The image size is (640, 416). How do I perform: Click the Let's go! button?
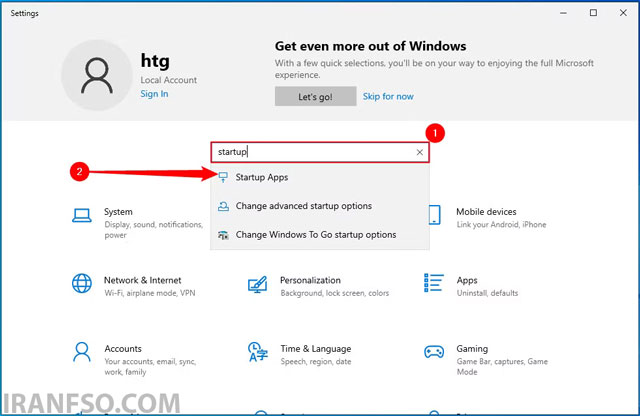click(x=316, y=96)
